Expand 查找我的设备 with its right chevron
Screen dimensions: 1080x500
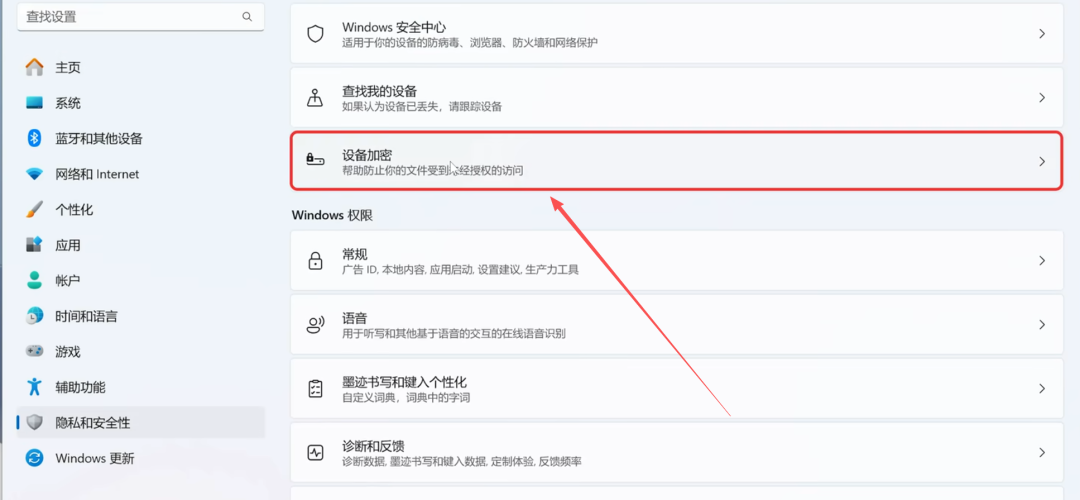pyautogui.click(x=1042, y=98)
